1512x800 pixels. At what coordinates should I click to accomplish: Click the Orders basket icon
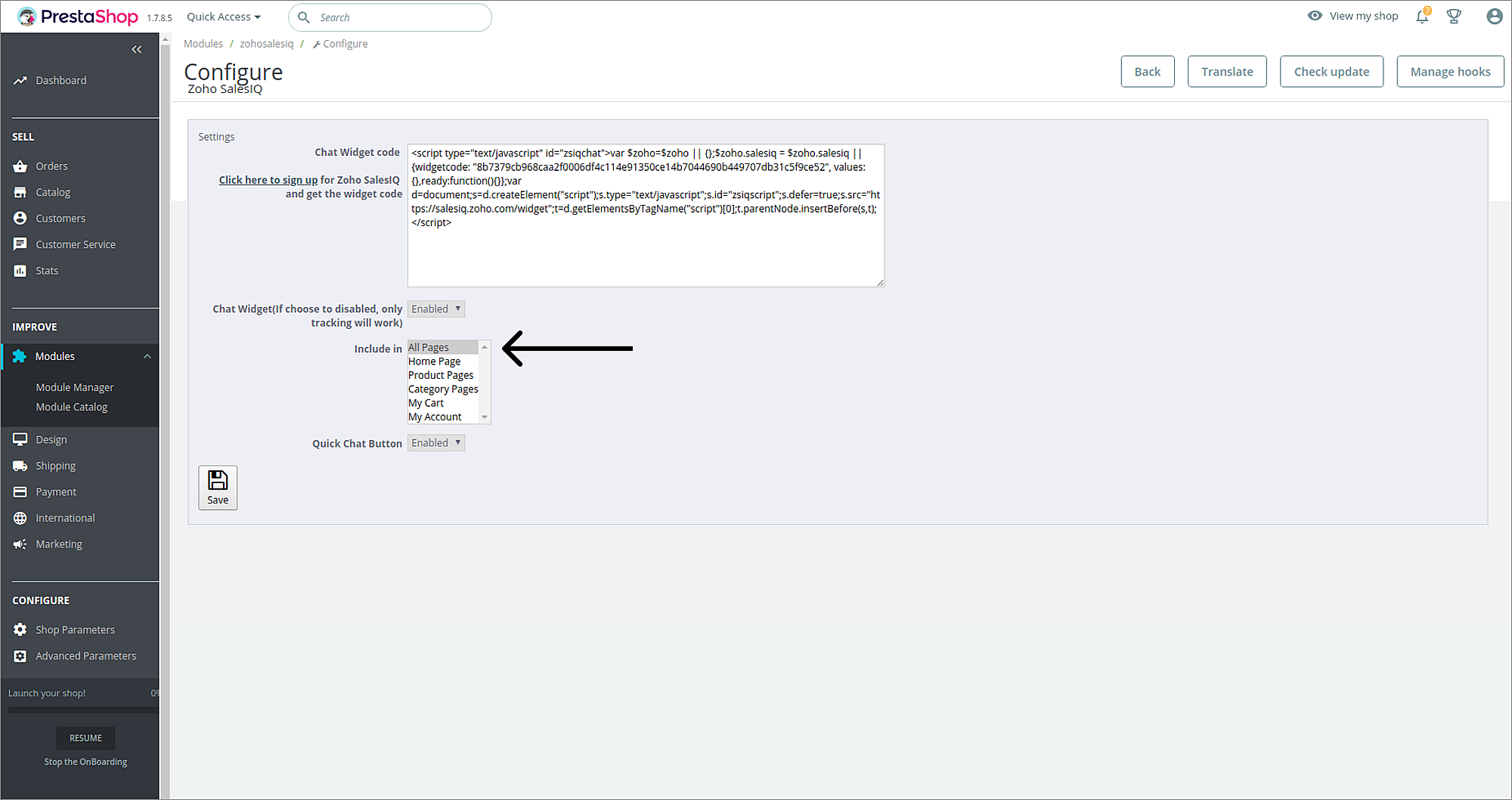pos(20,166)
